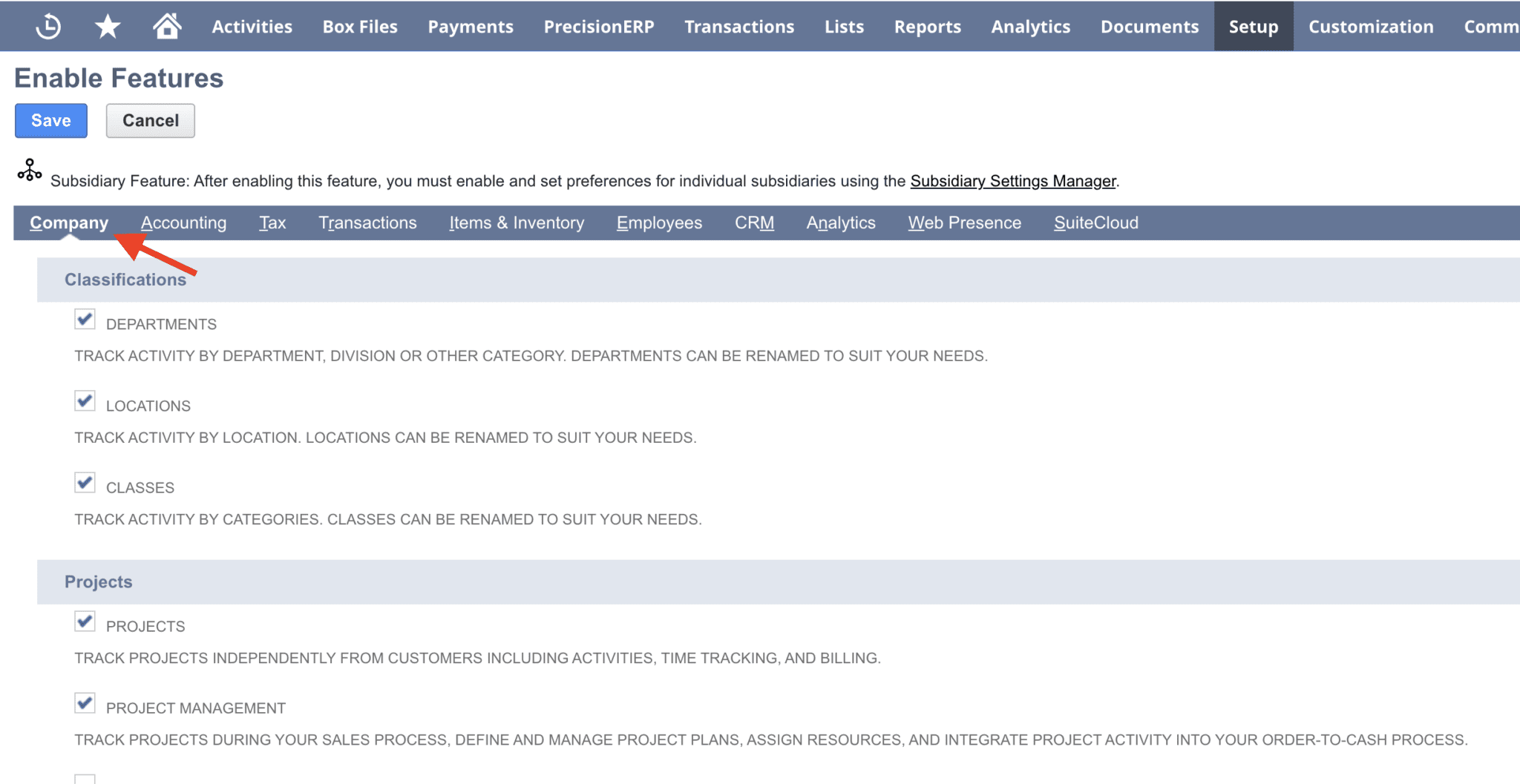1520x784 pixels.
Task: Disable the Projects feature
Action: [84, 621]
